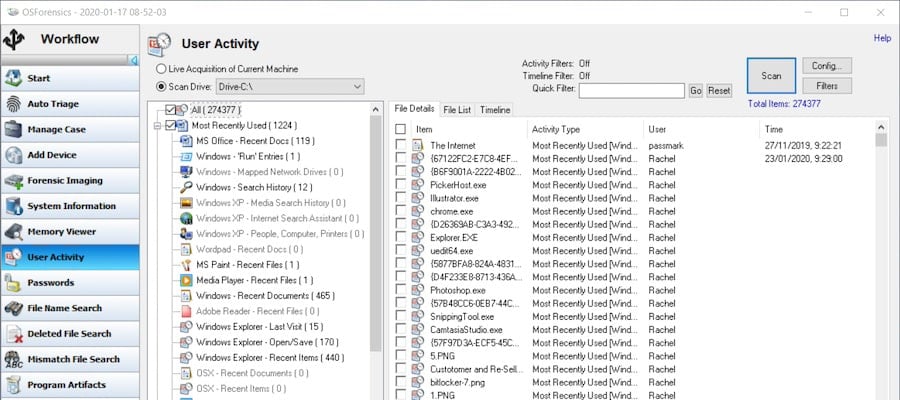Select the Illustrator.exe row
The height and width of the screenshot is (400, 900).
tap(634, 198)
